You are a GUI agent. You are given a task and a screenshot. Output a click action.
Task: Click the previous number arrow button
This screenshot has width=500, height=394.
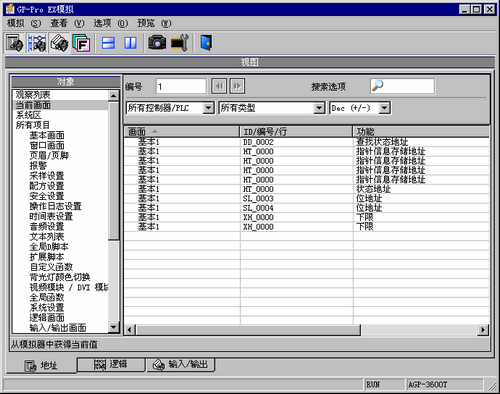[219, 86]
